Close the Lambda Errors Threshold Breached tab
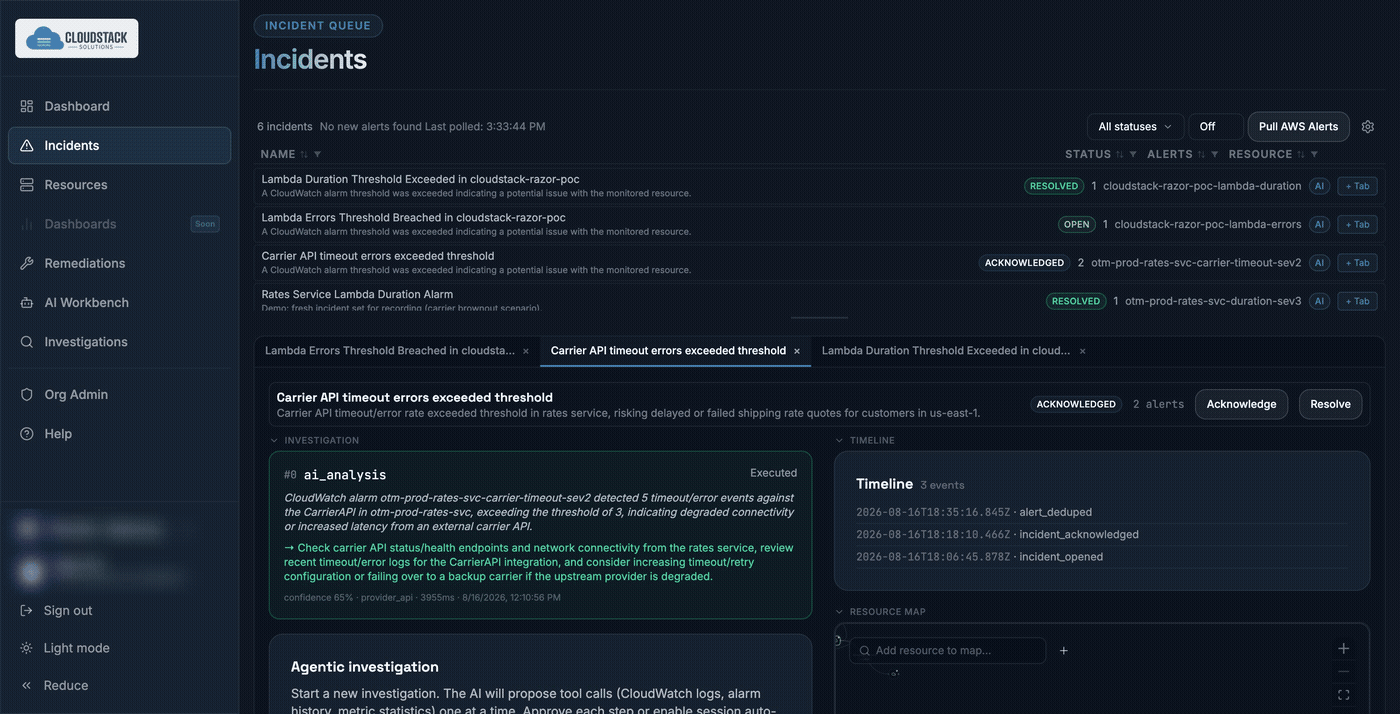Viewport: 1400px width, 714px height. (526, 351)
